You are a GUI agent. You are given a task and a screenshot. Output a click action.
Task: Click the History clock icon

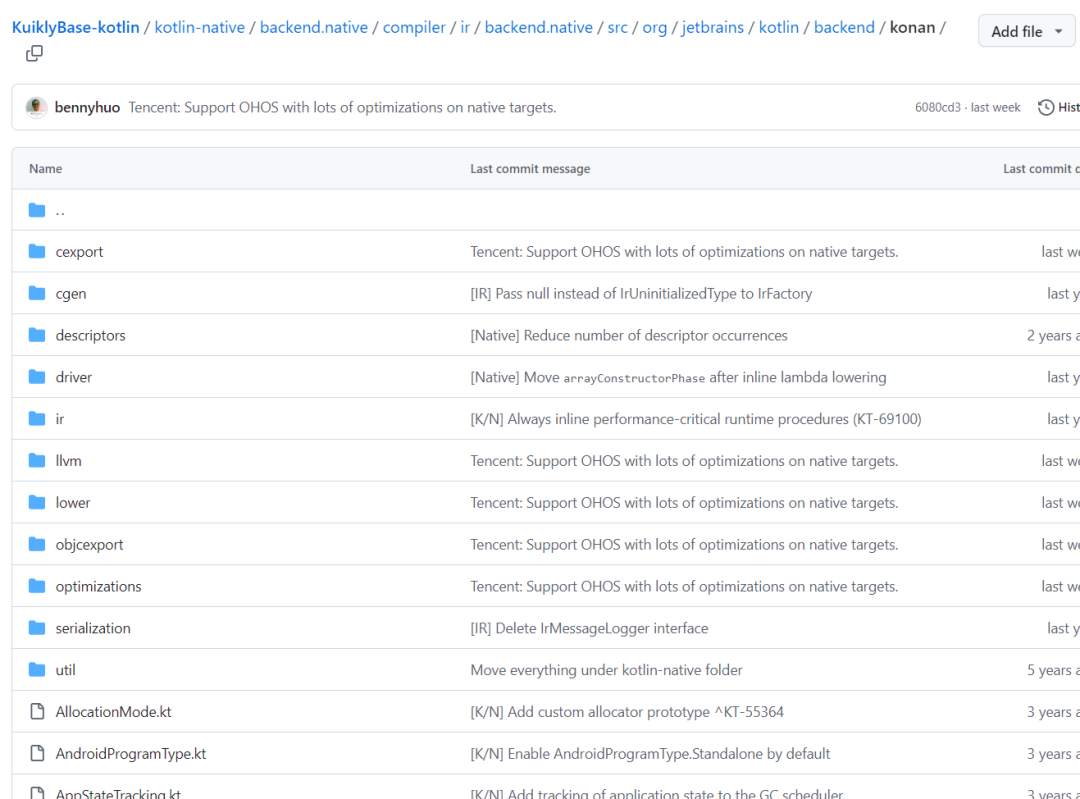(1046, 107)
